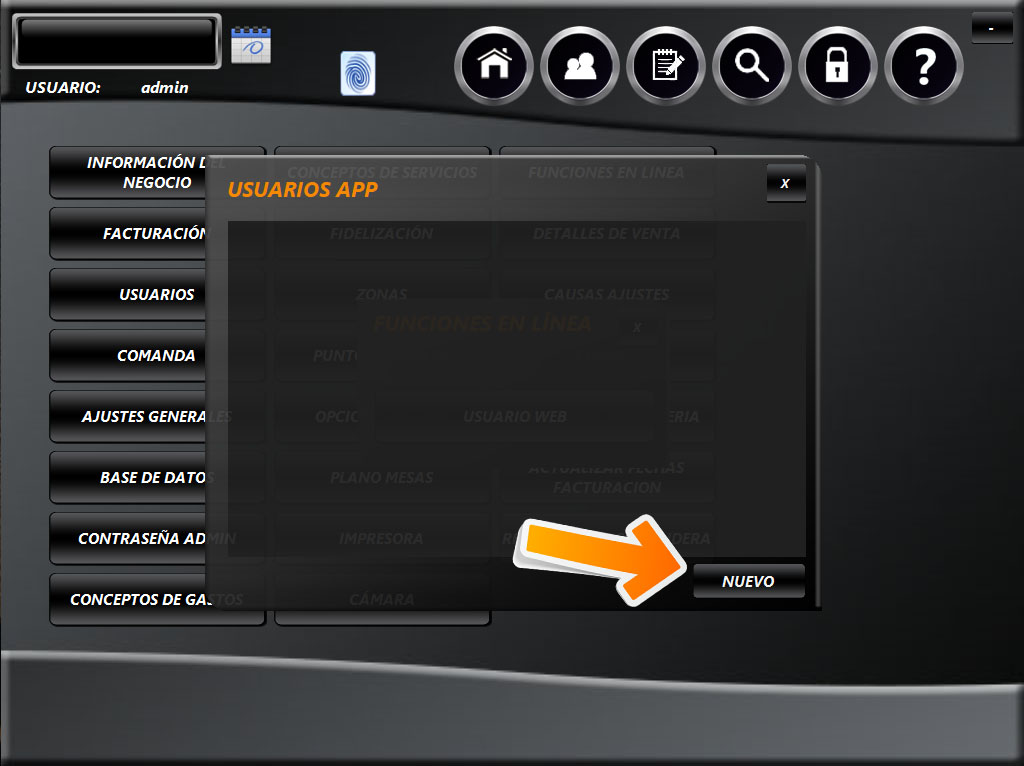The image size is (1024, 766).
Task: Click the black text box above USUARIO
Action: coord(117,41)
